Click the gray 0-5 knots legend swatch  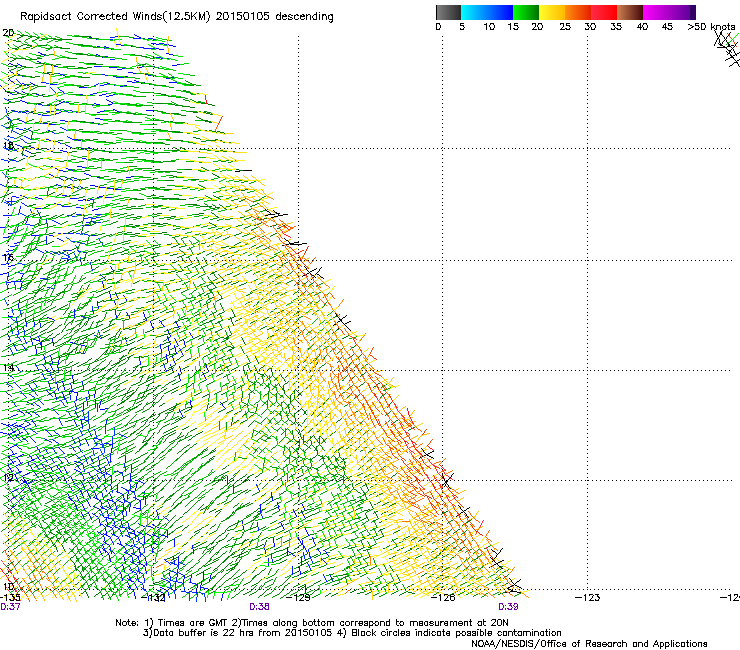[448, 12]
